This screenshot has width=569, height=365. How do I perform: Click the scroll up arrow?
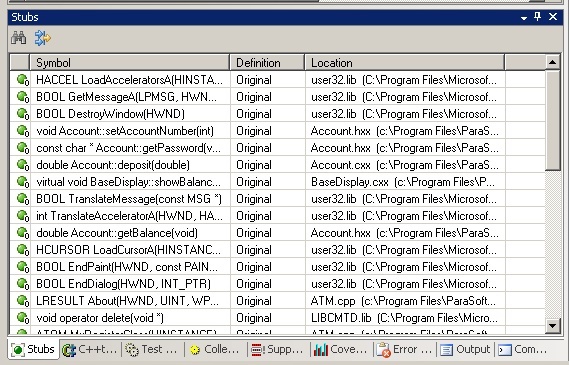coord(552,62)
